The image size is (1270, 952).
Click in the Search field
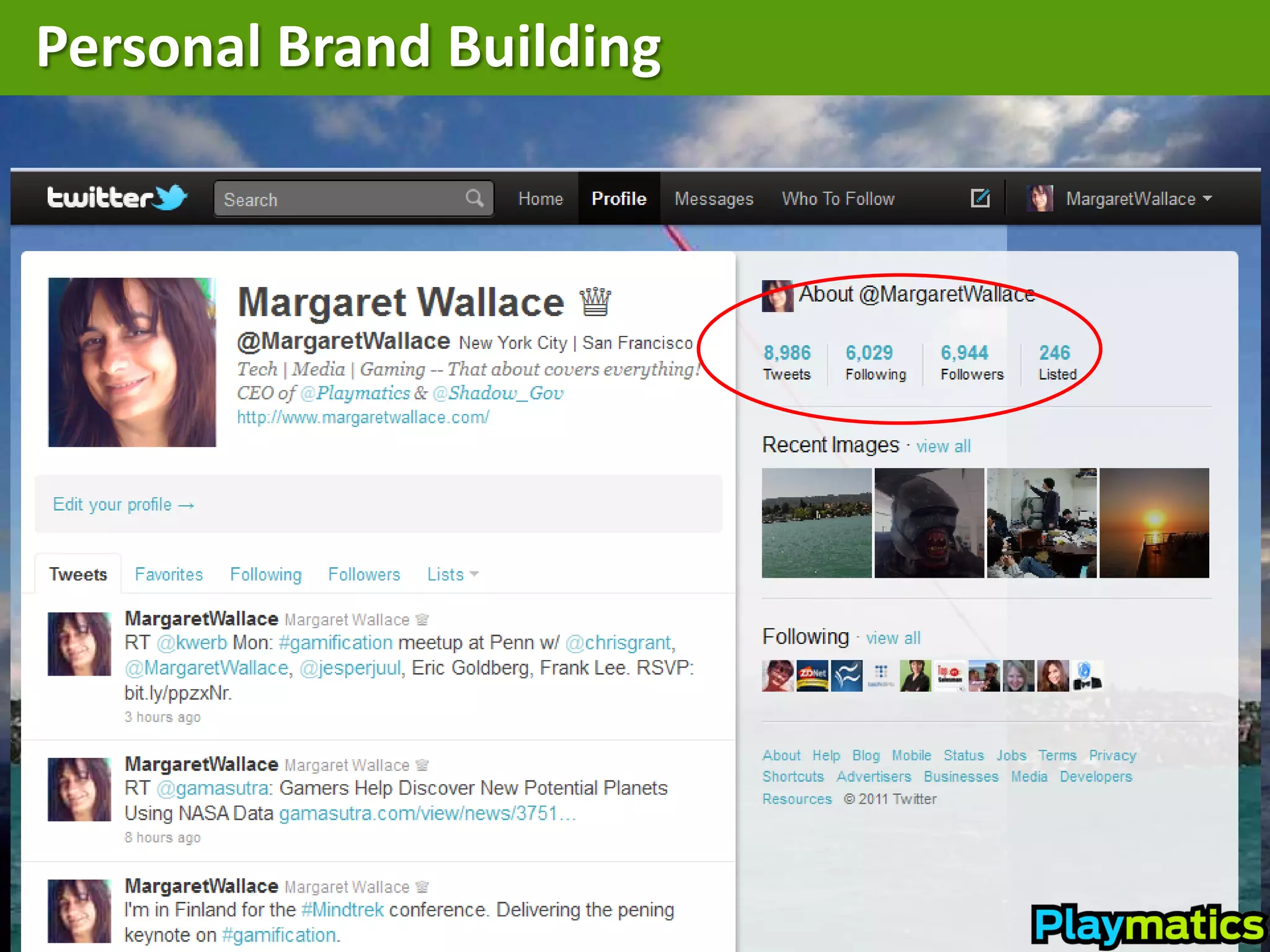pos(353,199)
